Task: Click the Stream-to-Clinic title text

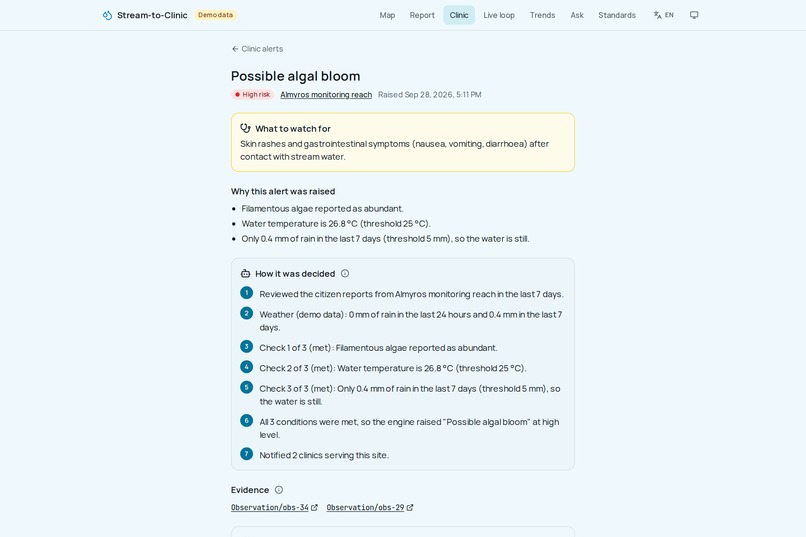Action: (152, 15)
